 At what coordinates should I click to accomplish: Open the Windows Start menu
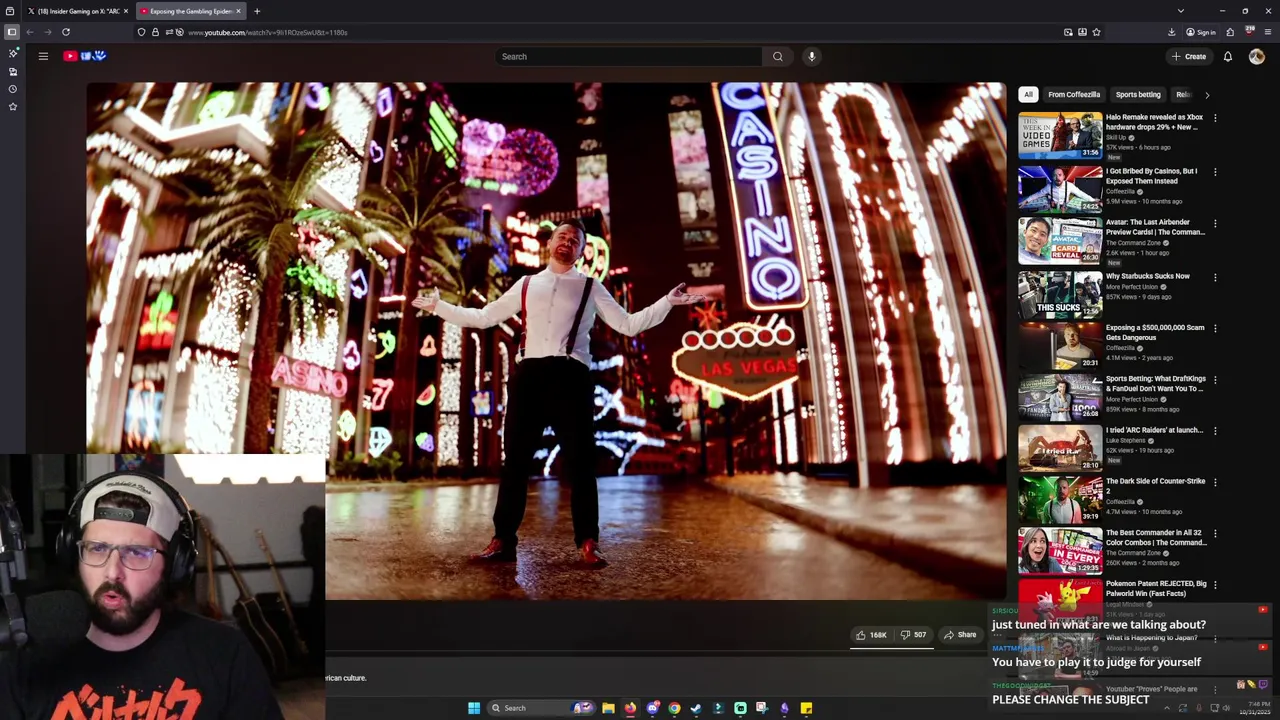pyautogui.click(x=474, y=708)
